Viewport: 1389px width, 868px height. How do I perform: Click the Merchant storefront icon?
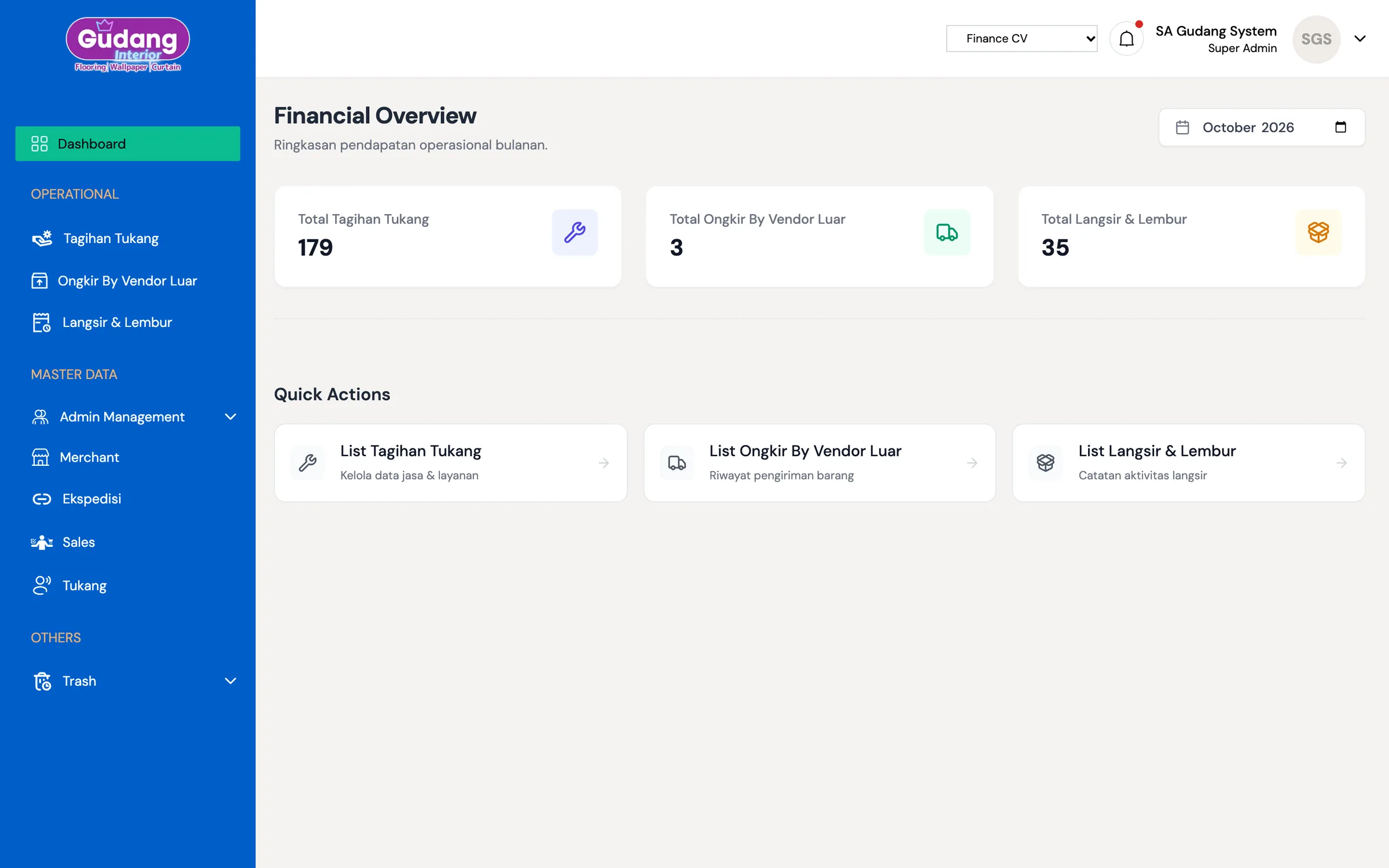[41, 457]
